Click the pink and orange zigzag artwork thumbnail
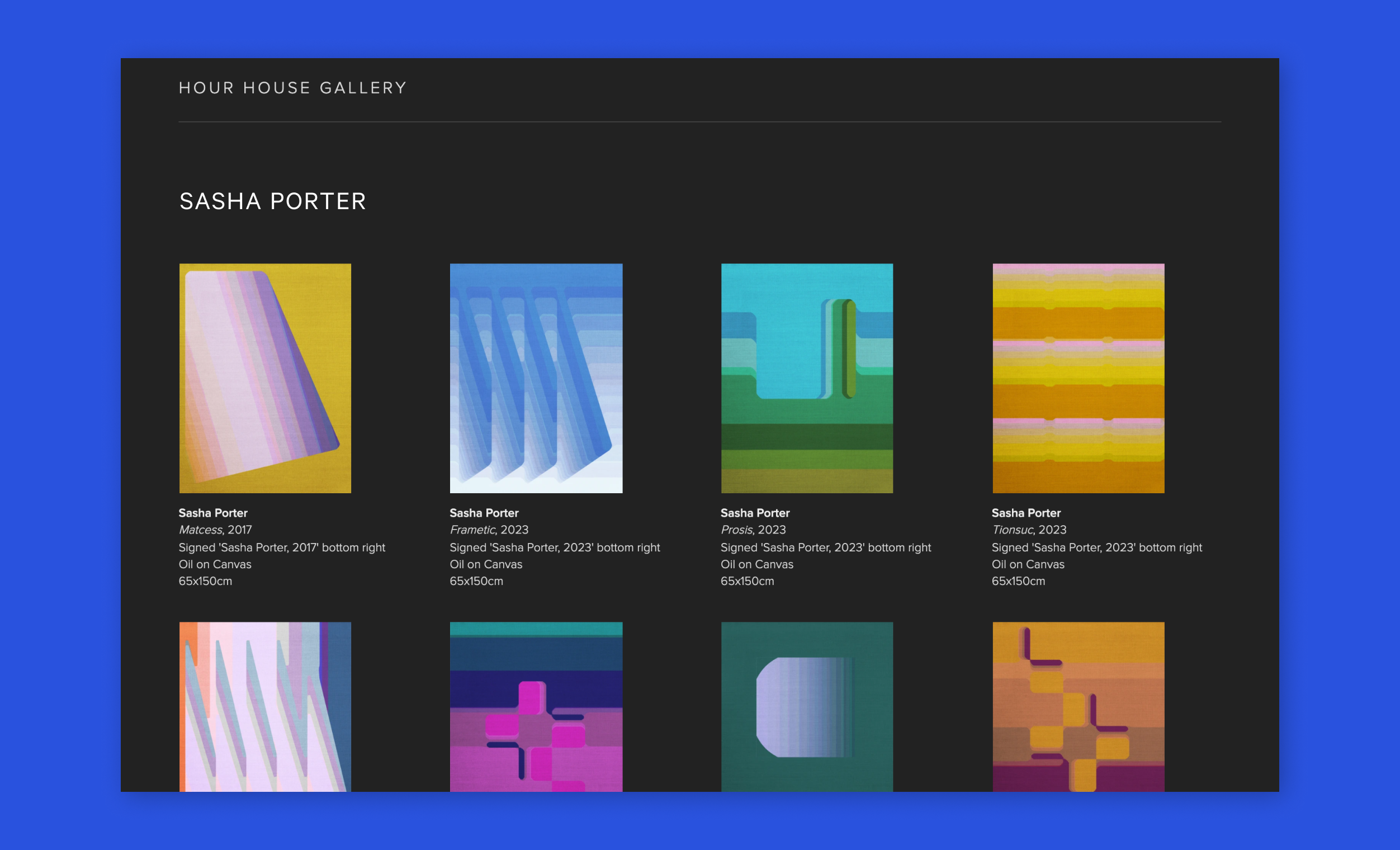 265,706
